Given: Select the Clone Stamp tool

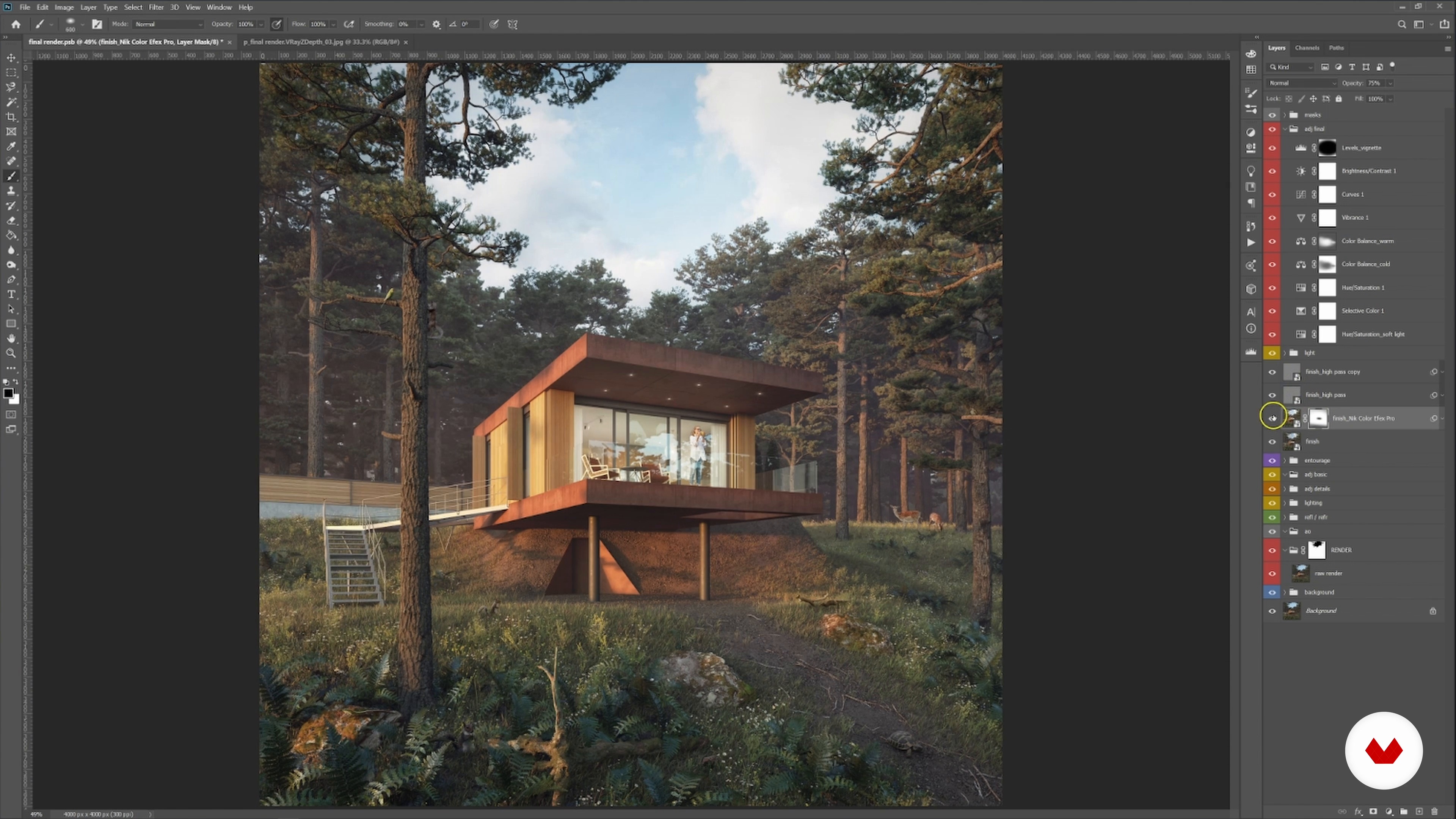Looking at the screenshot, I should 11,191.
